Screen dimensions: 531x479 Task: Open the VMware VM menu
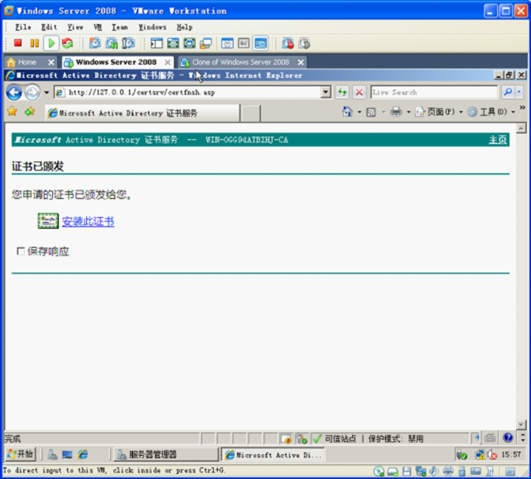tap(98, 27)
